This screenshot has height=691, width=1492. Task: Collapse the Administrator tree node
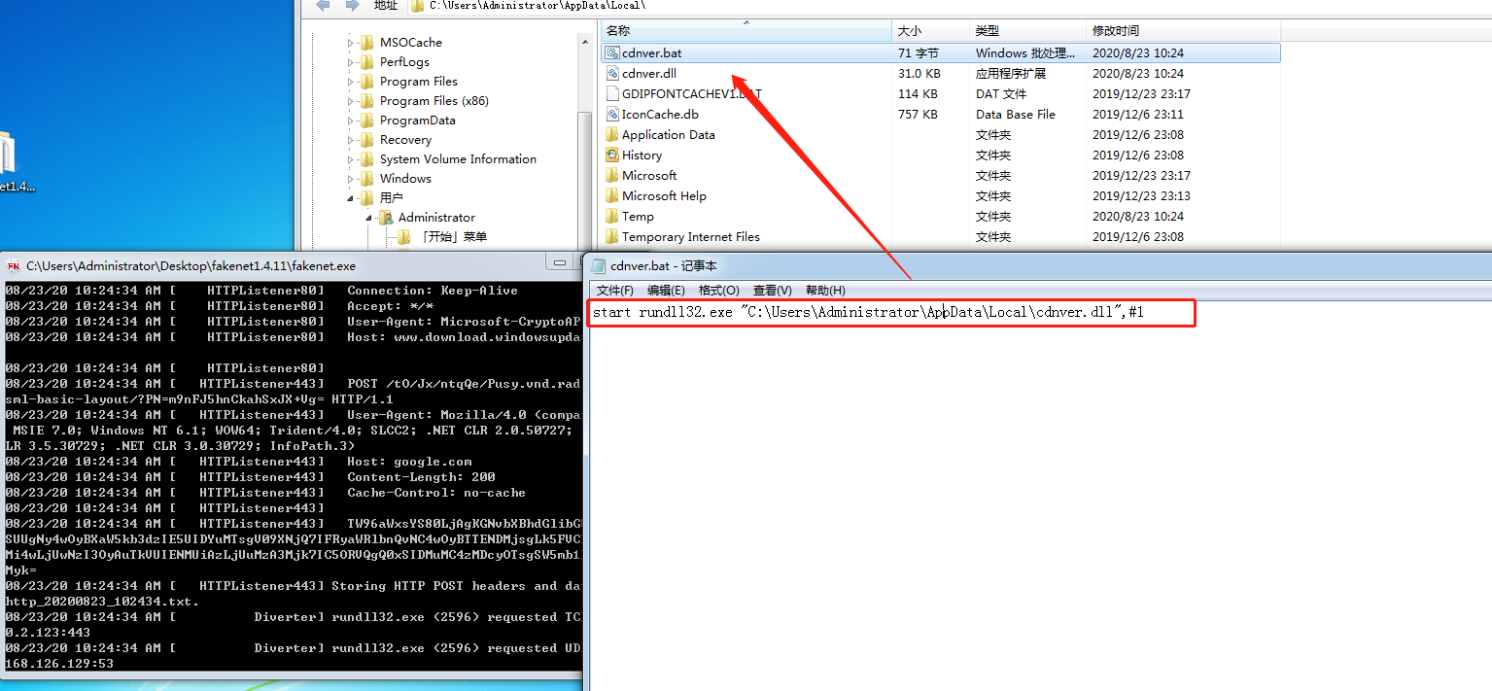369,218
